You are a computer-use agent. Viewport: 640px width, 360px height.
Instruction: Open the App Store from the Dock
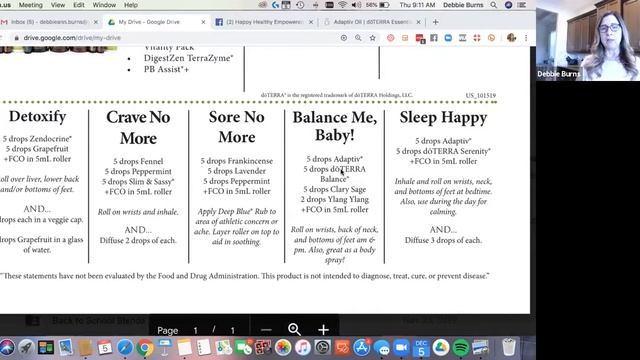362,348
